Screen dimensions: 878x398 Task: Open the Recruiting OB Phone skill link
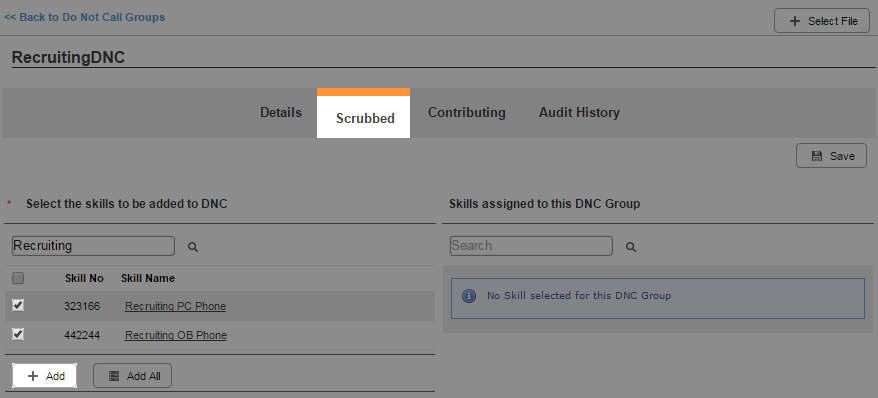[176, 335]
